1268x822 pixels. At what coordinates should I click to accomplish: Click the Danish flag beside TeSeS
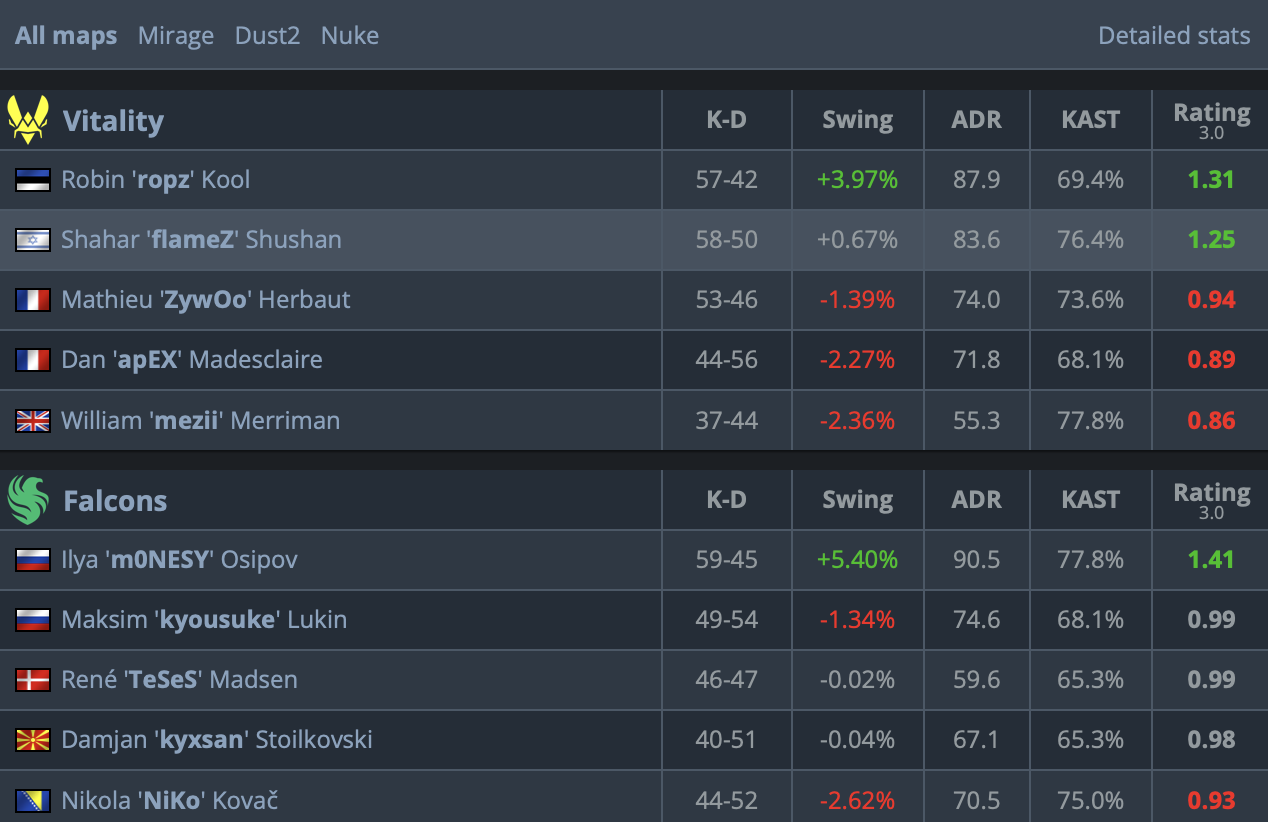33,680
